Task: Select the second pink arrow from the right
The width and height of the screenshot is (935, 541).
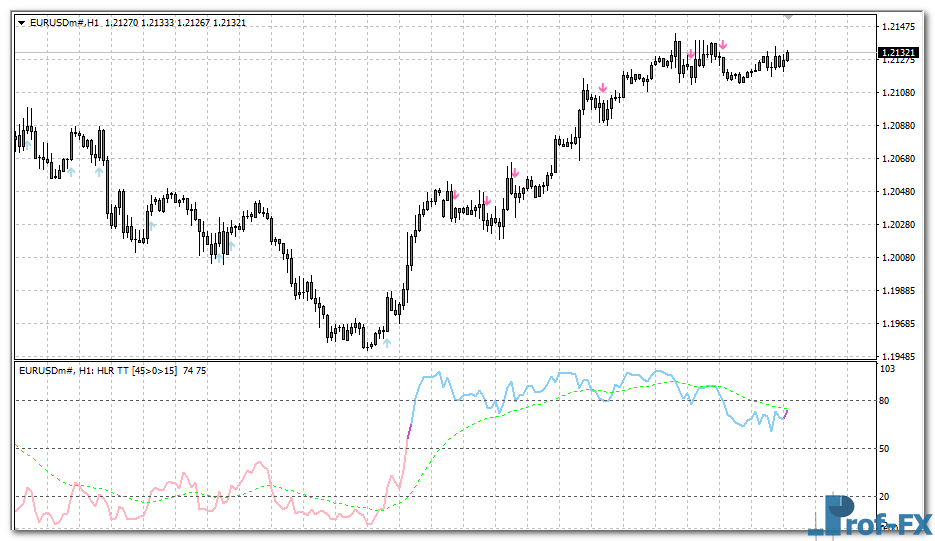Action: point(690,53)
